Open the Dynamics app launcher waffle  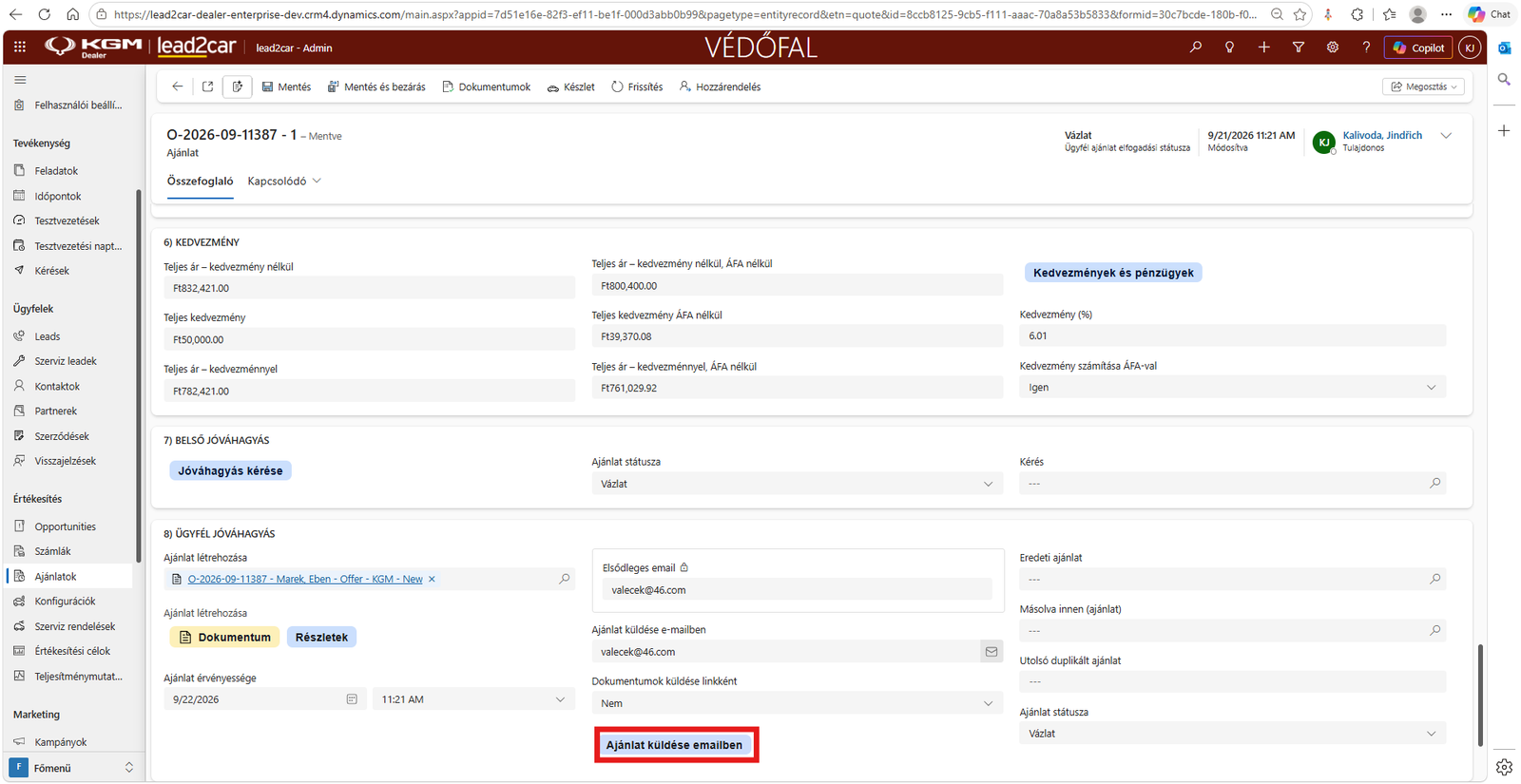pyautogui.click(x=20, y=47)
